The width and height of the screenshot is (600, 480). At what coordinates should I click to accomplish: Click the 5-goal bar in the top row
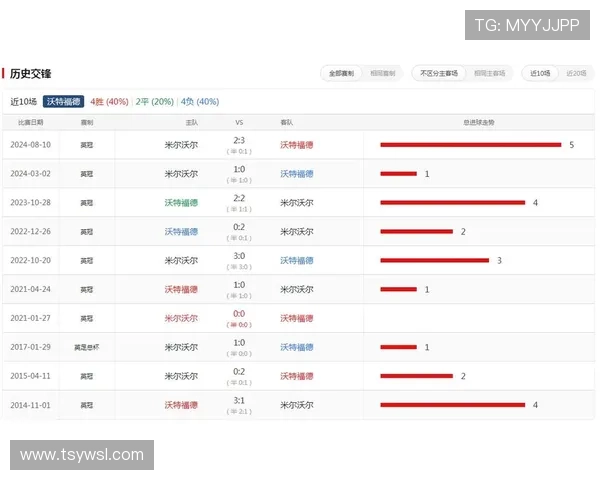pyautogui.click(x=470, y=145)
